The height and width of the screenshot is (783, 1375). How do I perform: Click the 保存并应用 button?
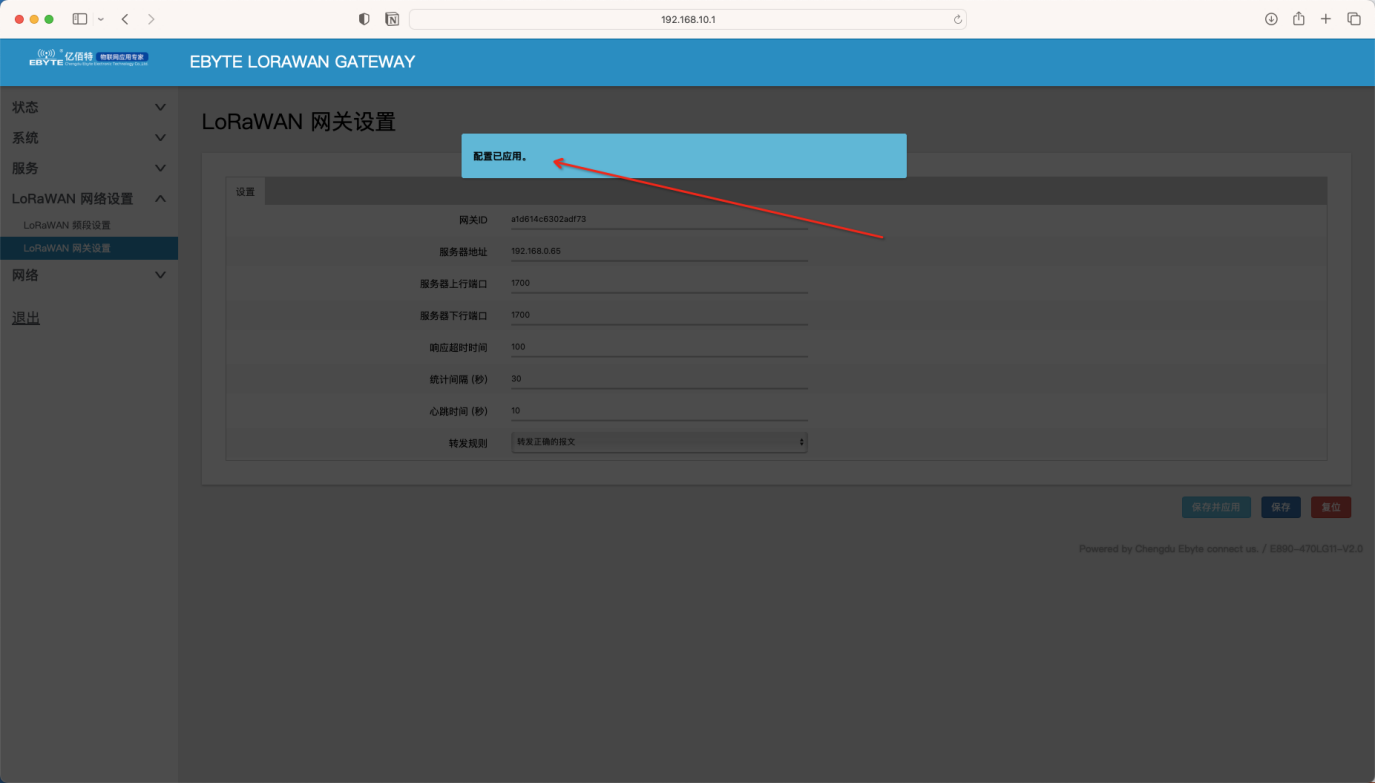1216,507
